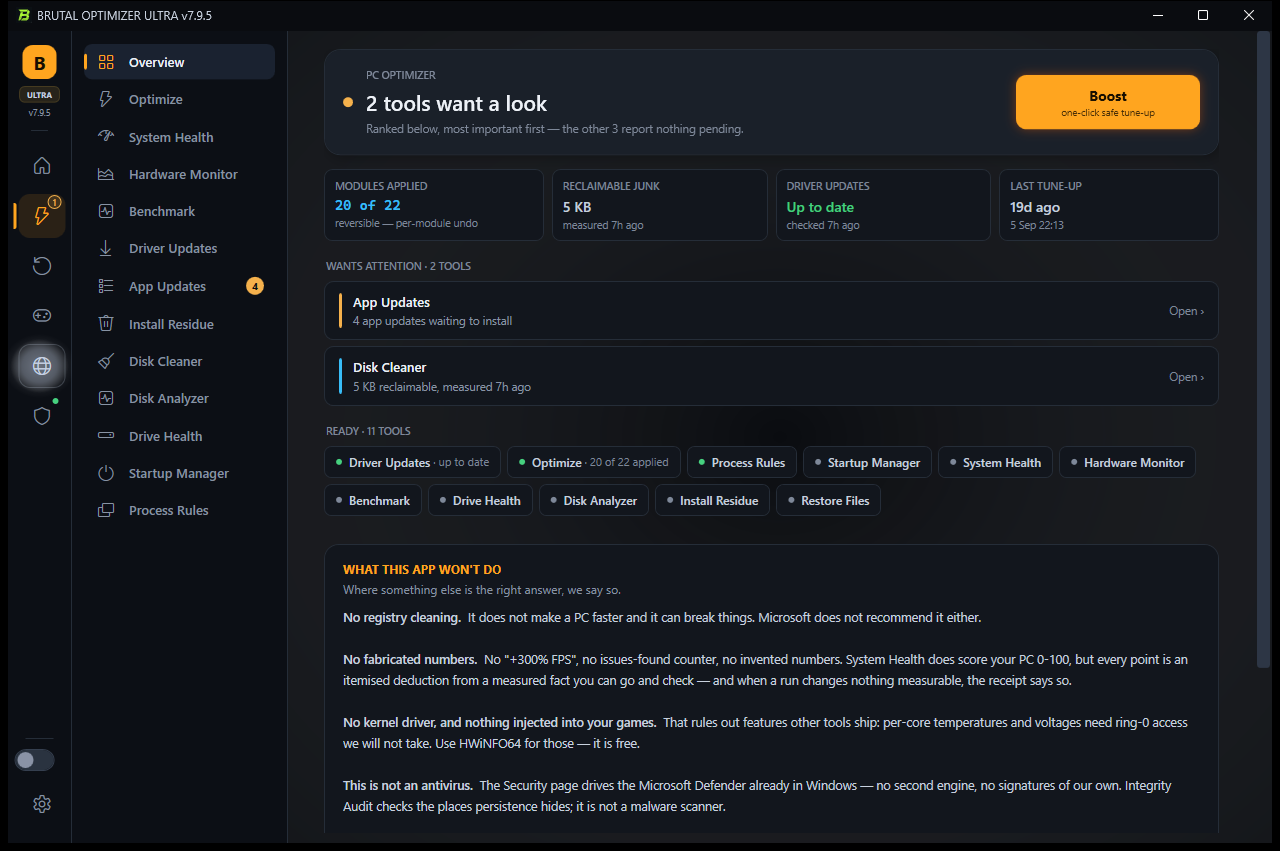
Task: Click the Boost one-click tune-up button
Action: (1107, 102)
